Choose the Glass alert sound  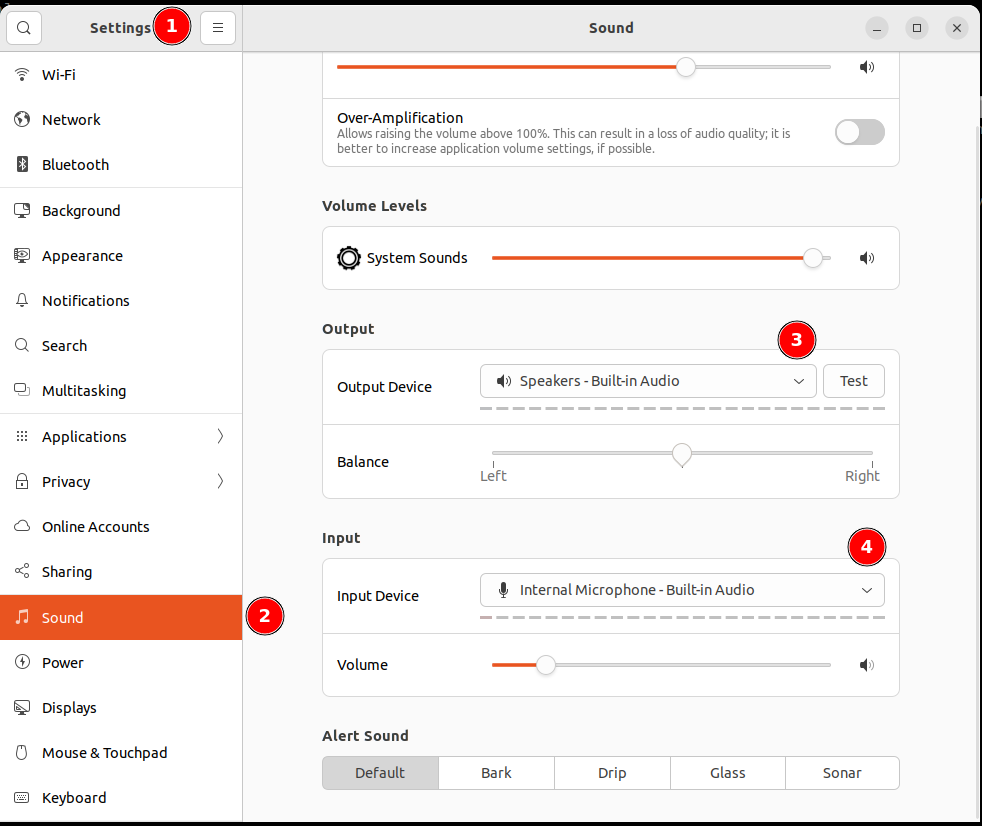pos(727,773)
